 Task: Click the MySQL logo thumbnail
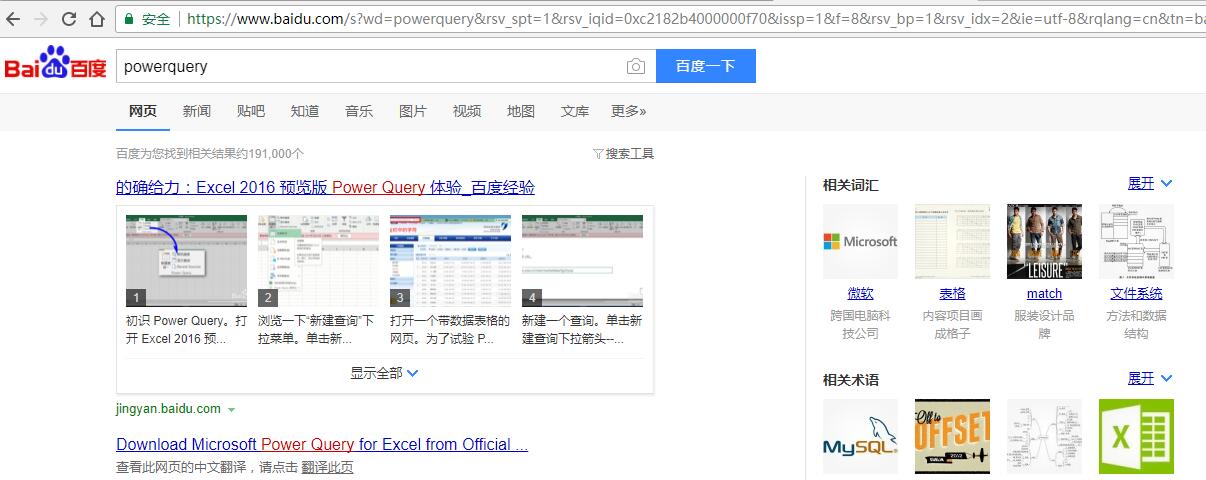click(860, 436)
